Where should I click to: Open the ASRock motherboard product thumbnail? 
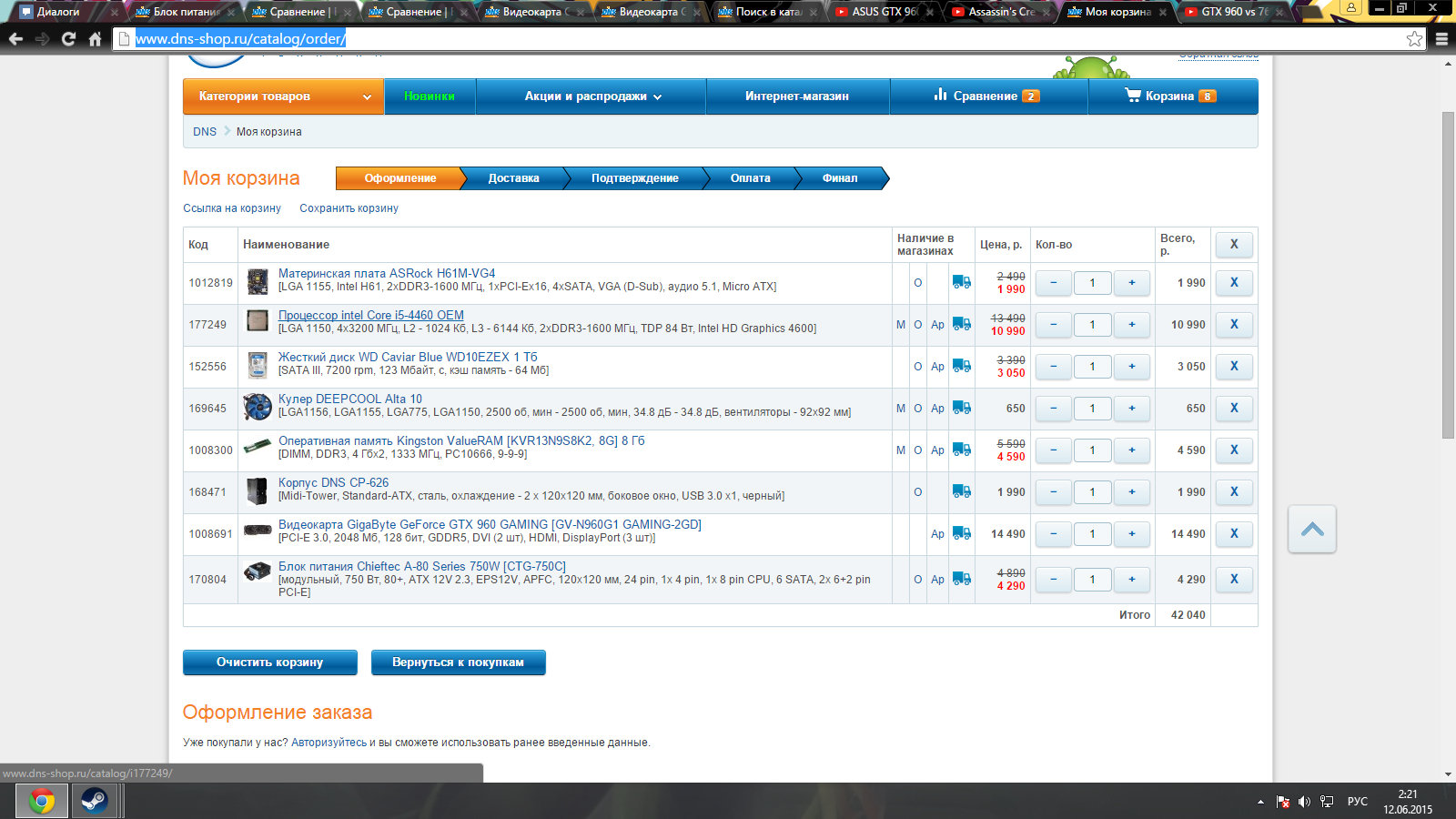tap(258, 282)
